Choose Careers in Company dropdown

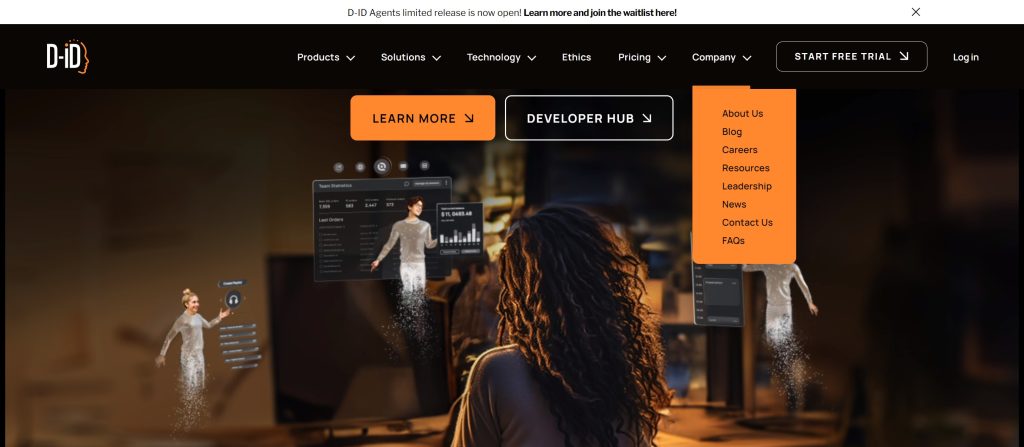[739, 150]
